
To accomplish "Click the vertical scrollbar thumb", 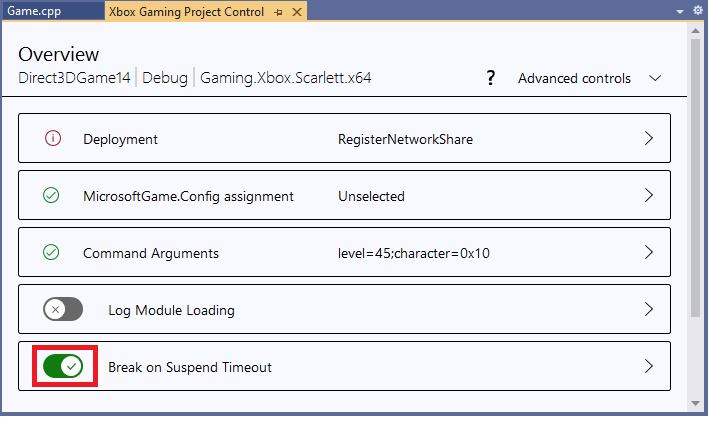I will coord(696,178).
